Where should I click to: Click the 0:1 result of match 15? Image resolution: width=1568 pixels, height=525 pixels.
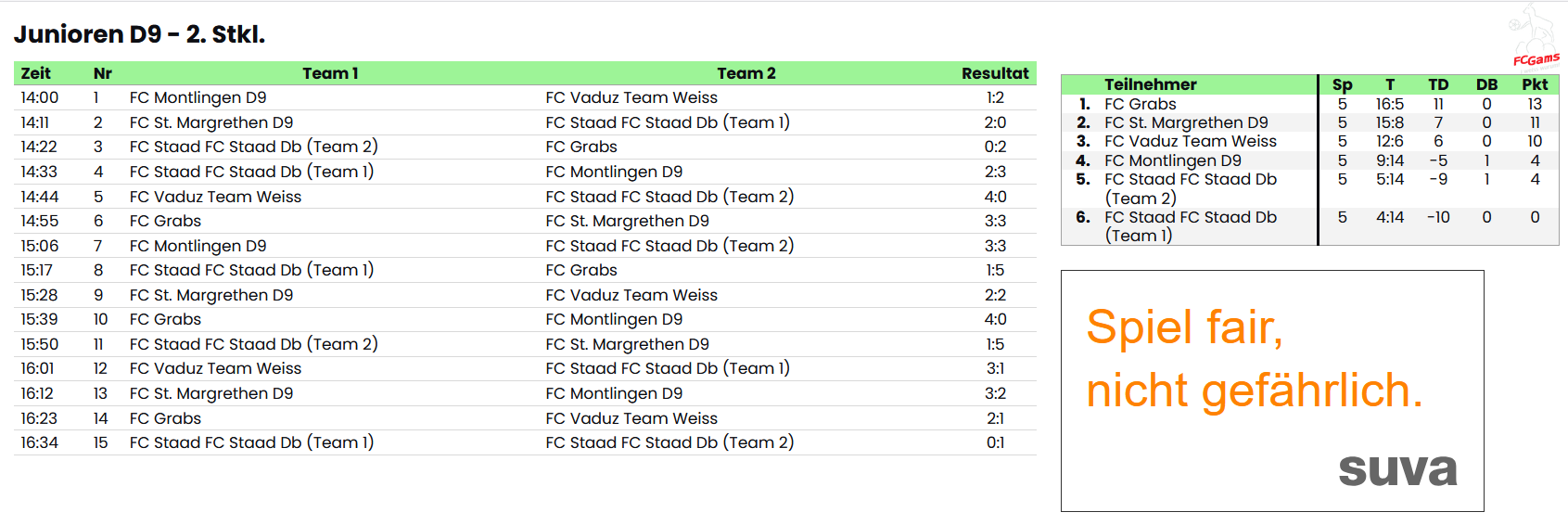coord(995,442)
